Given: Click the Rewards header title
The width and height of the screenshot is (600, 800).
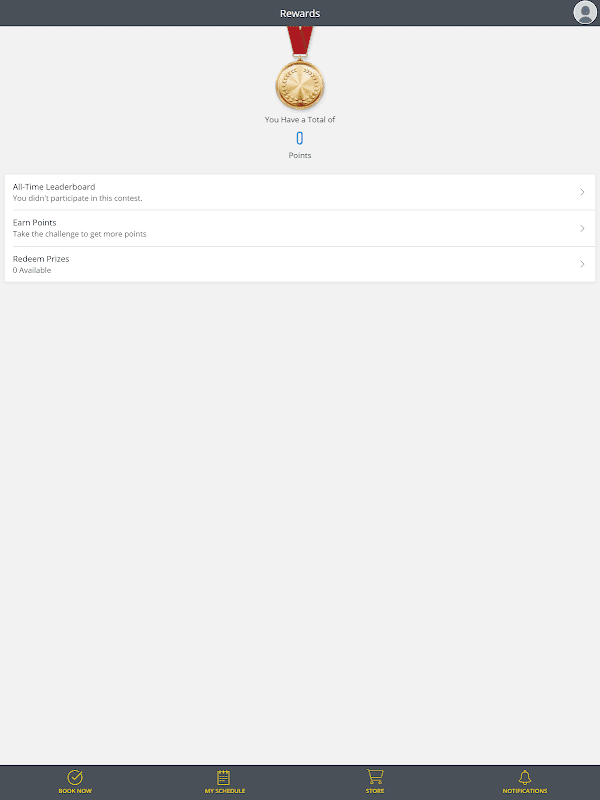Looking at the screenshot, I should pos(300,13).
